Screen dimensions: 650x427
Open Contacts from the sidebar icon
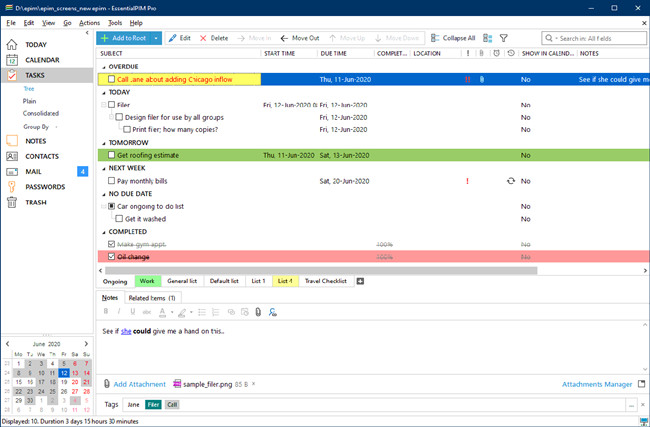12,156
